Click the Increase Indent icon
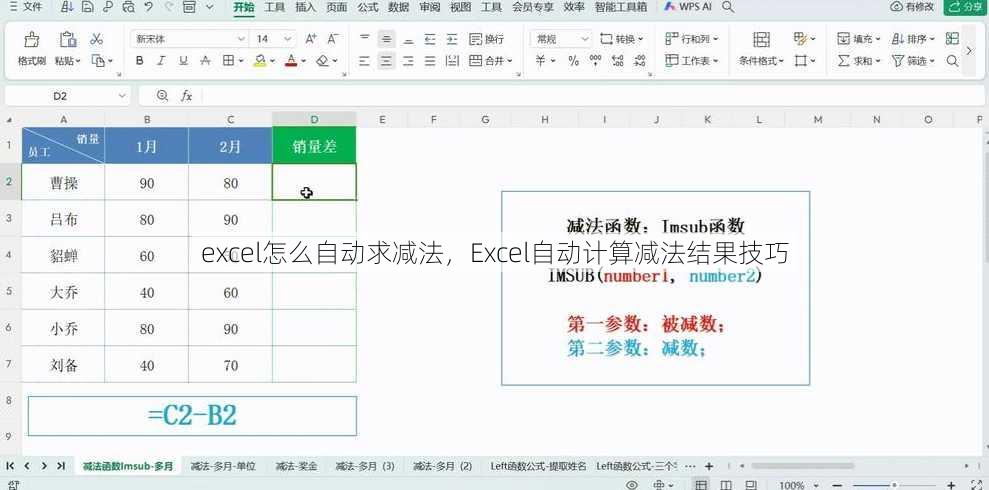The image size is (989, 490). point(452,39)
